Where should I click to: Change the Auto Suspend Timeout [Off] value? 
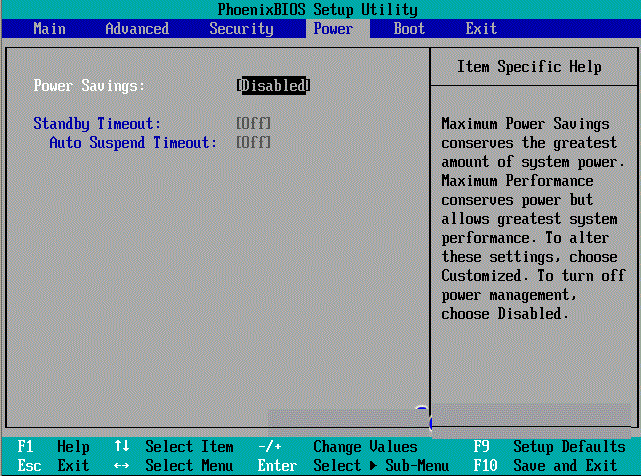pos(253,143)
